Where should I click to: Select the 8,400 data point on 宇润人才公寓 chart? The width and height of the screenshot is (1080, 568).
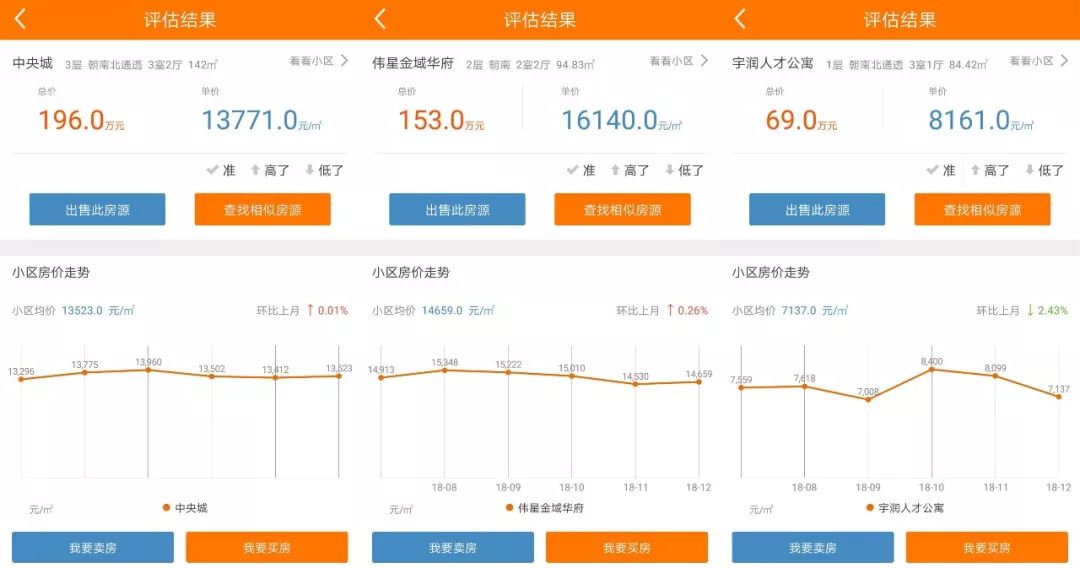[932, 370]
